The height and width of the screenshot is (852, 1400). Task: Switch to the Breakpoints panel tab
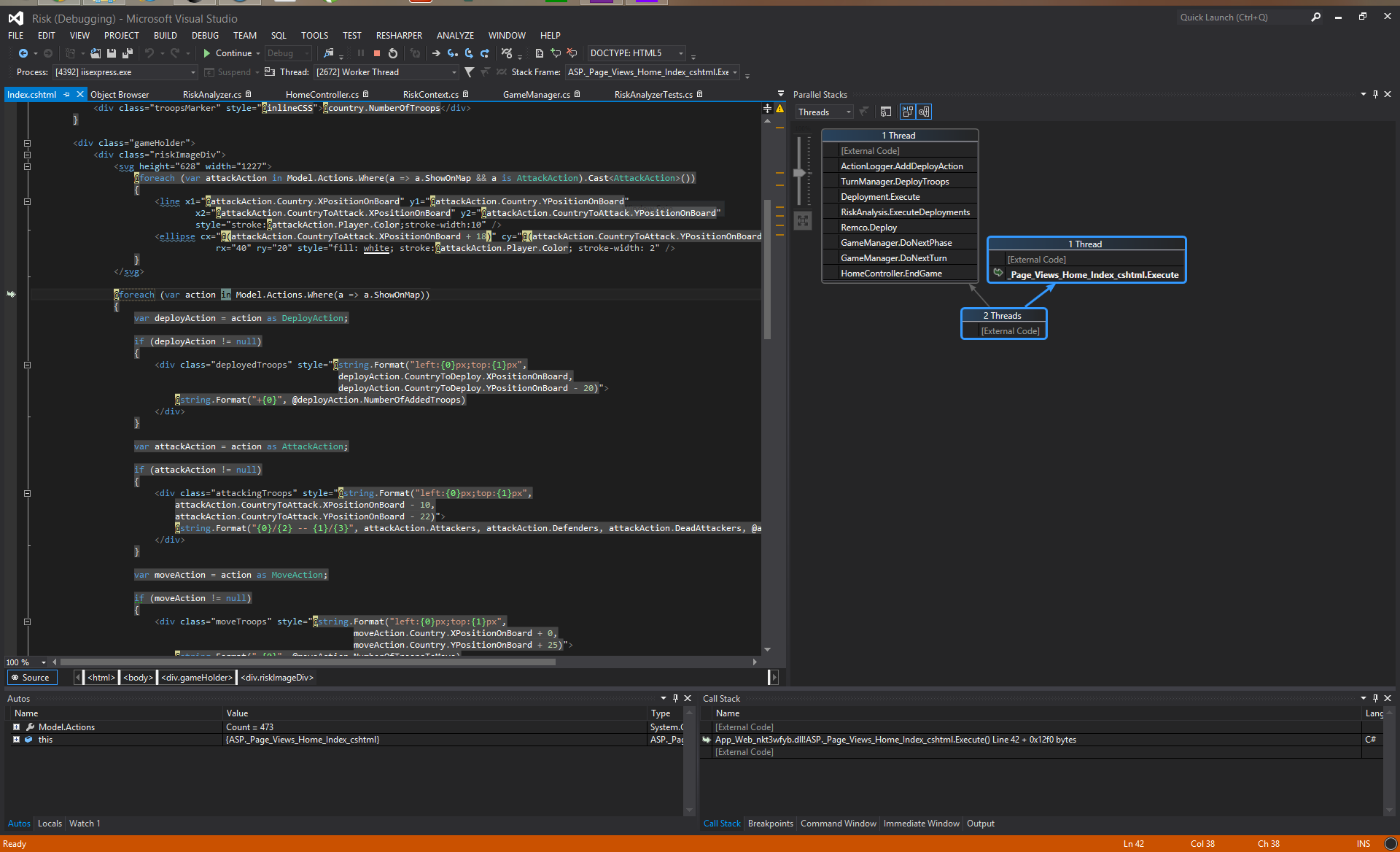click(x=770, y=824)
